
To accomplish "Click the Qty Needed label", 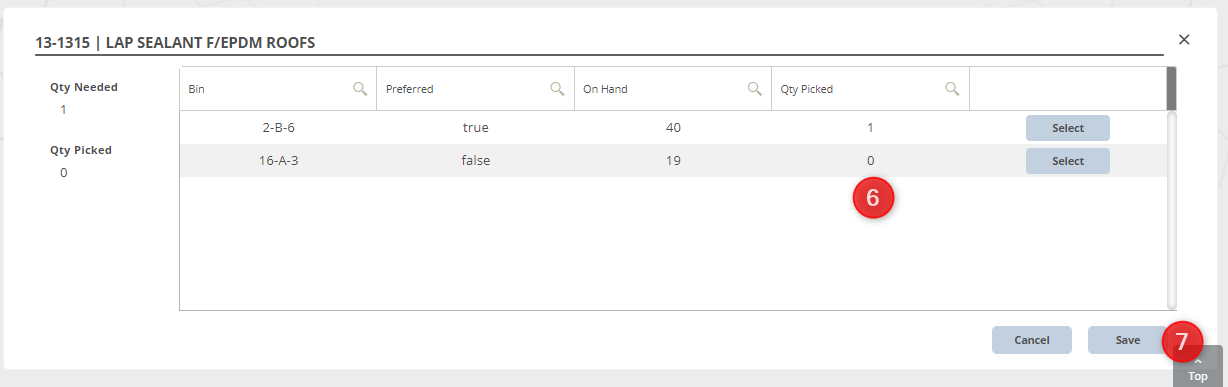I will coord(84,87).
